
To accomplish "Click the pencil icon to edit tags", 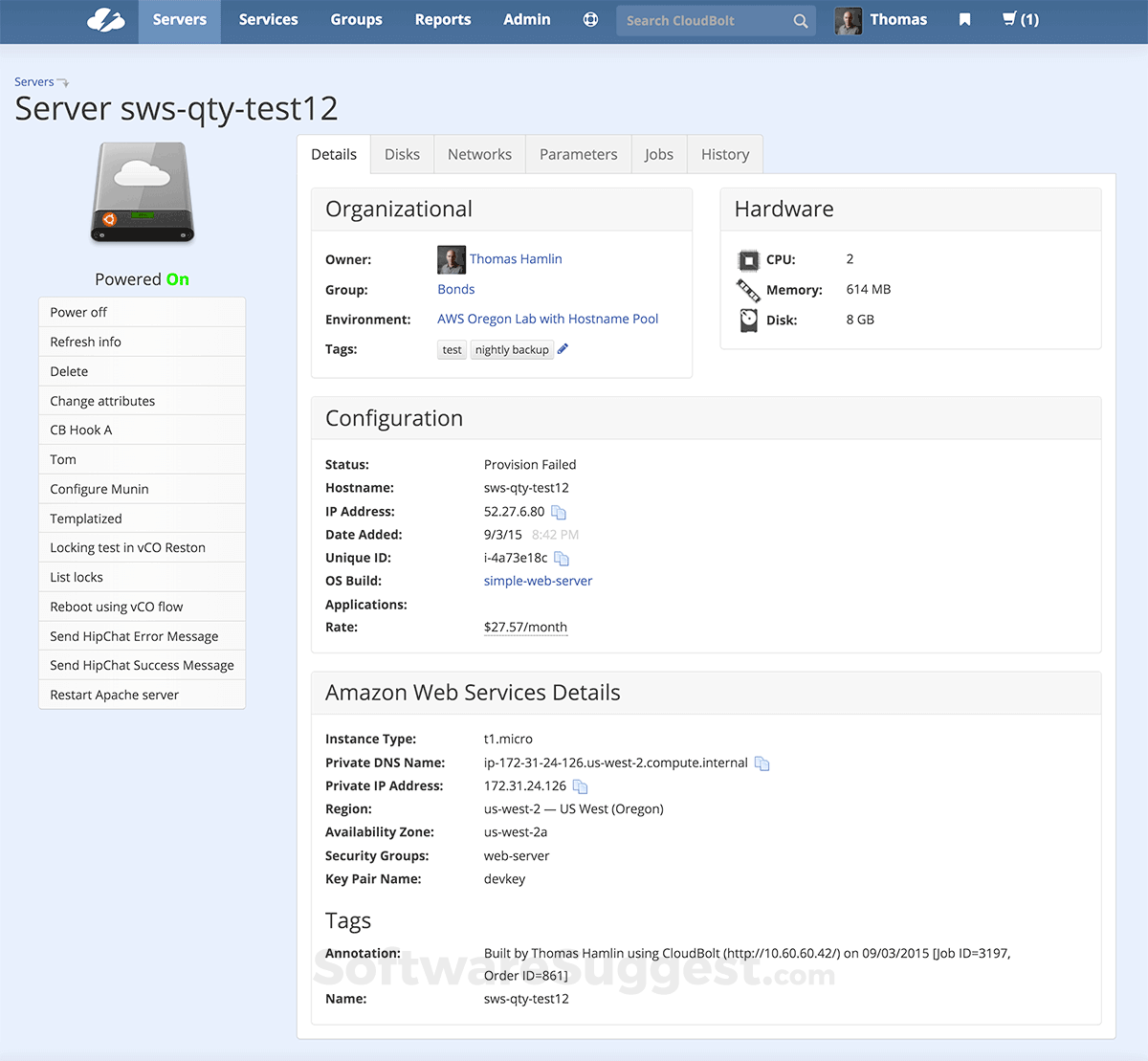I will [x=563, y=349].
